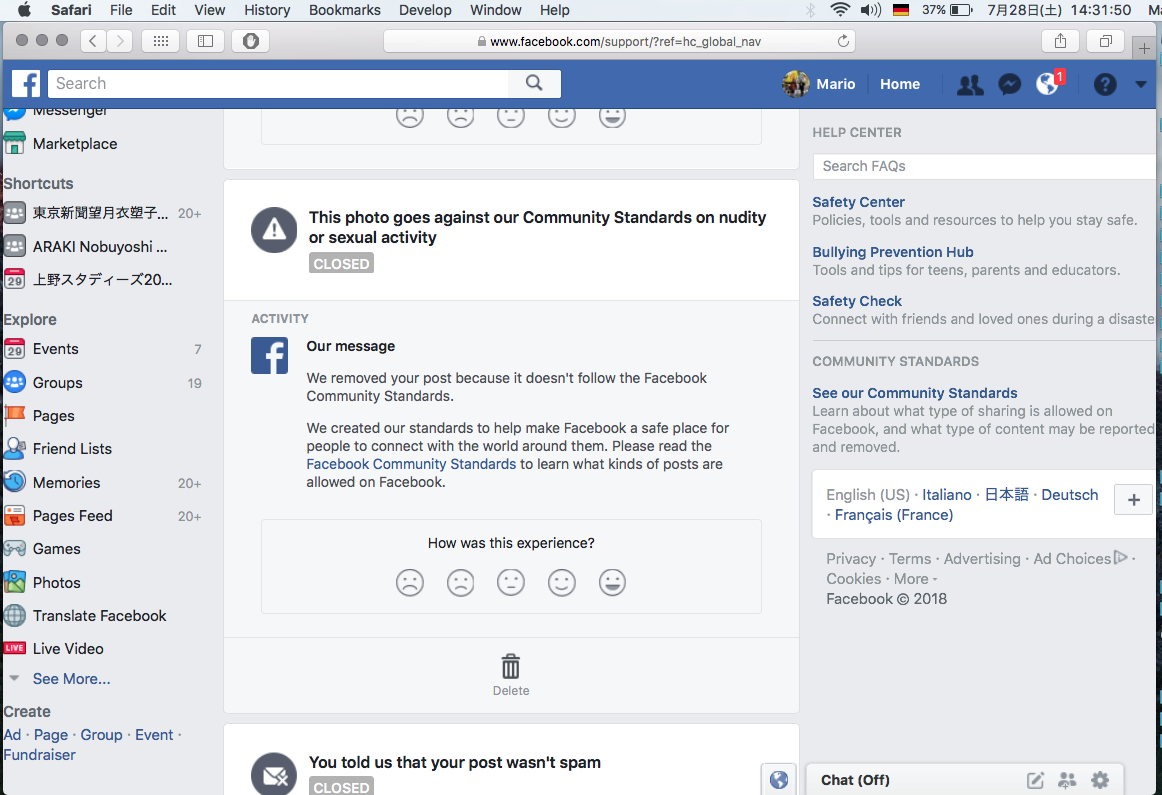Rate the nudity report experience with the slightly sad face
The width and height of the screenshot is (1162, 795).
tap(460, 582)
